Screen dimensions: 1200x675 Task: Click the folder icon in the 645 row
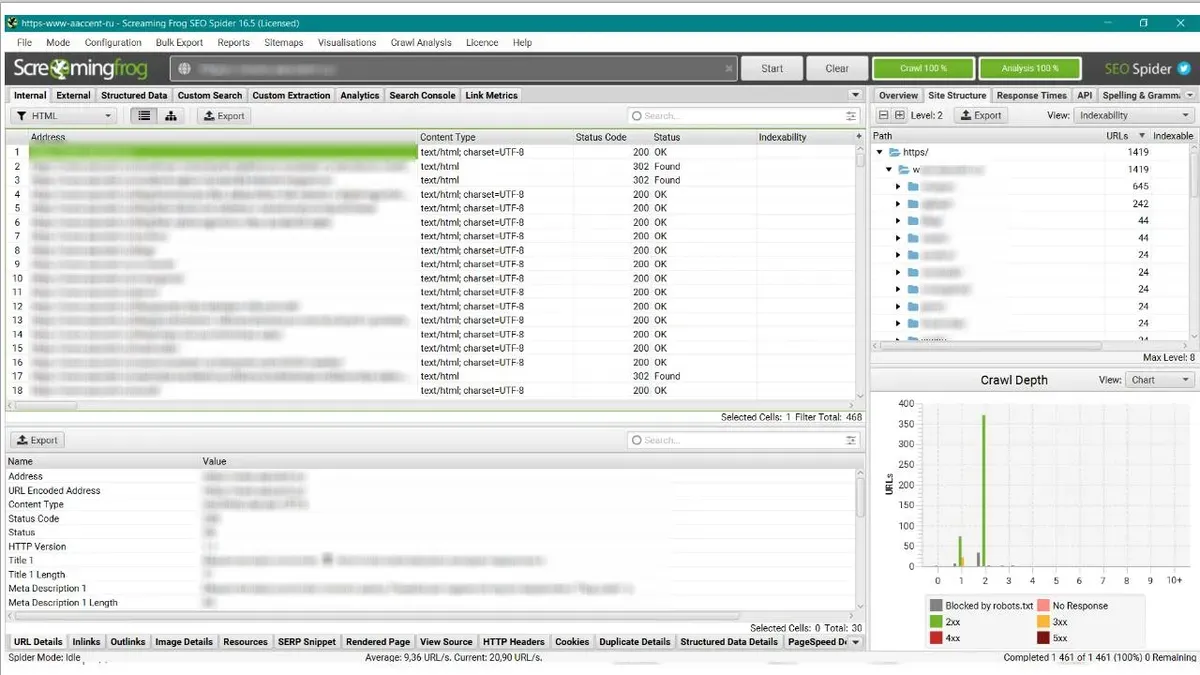pos(912,187)
